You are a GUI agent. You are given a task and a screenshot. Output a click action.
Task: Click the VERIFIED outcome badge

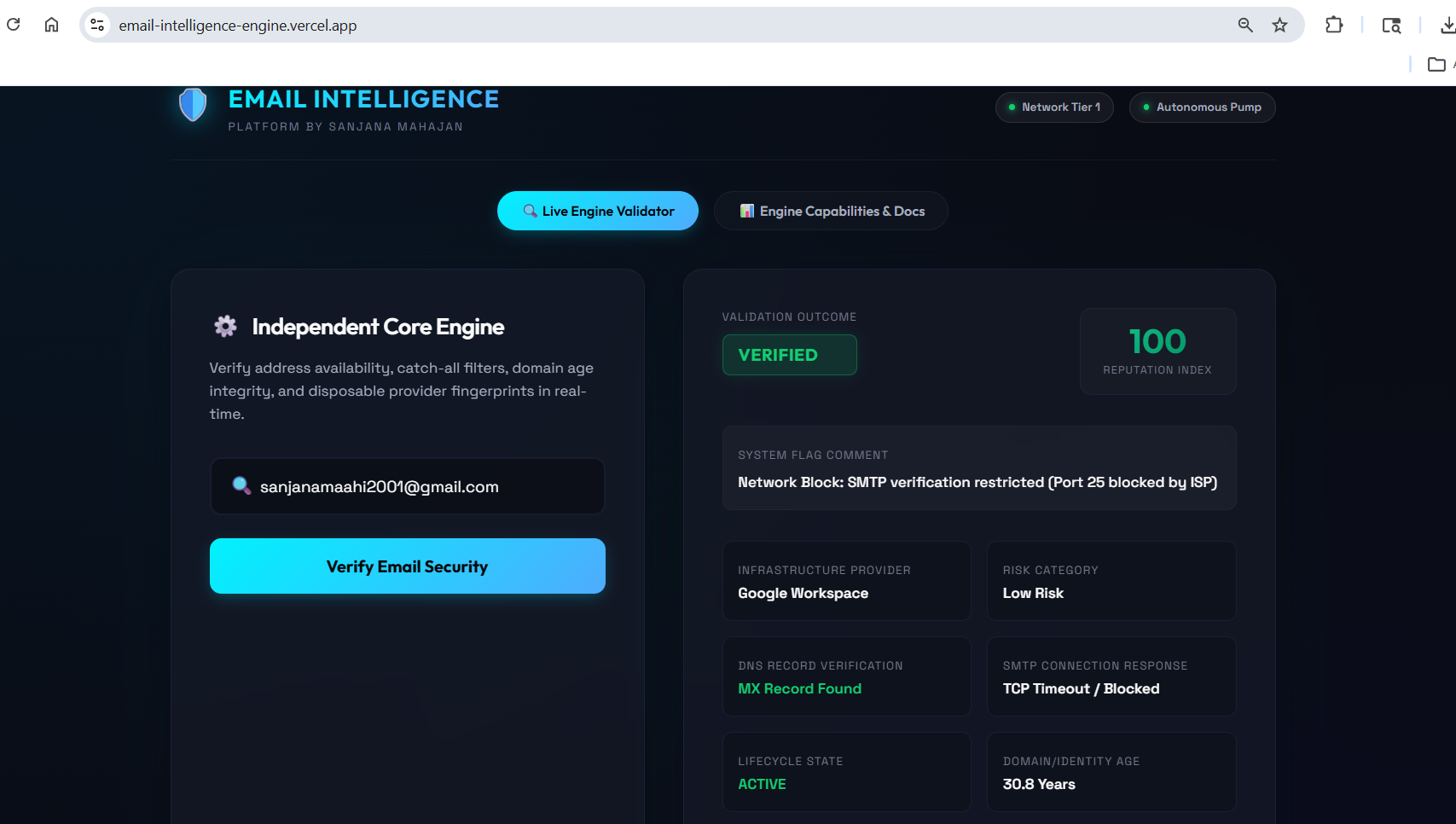click(x=790, y=355)
